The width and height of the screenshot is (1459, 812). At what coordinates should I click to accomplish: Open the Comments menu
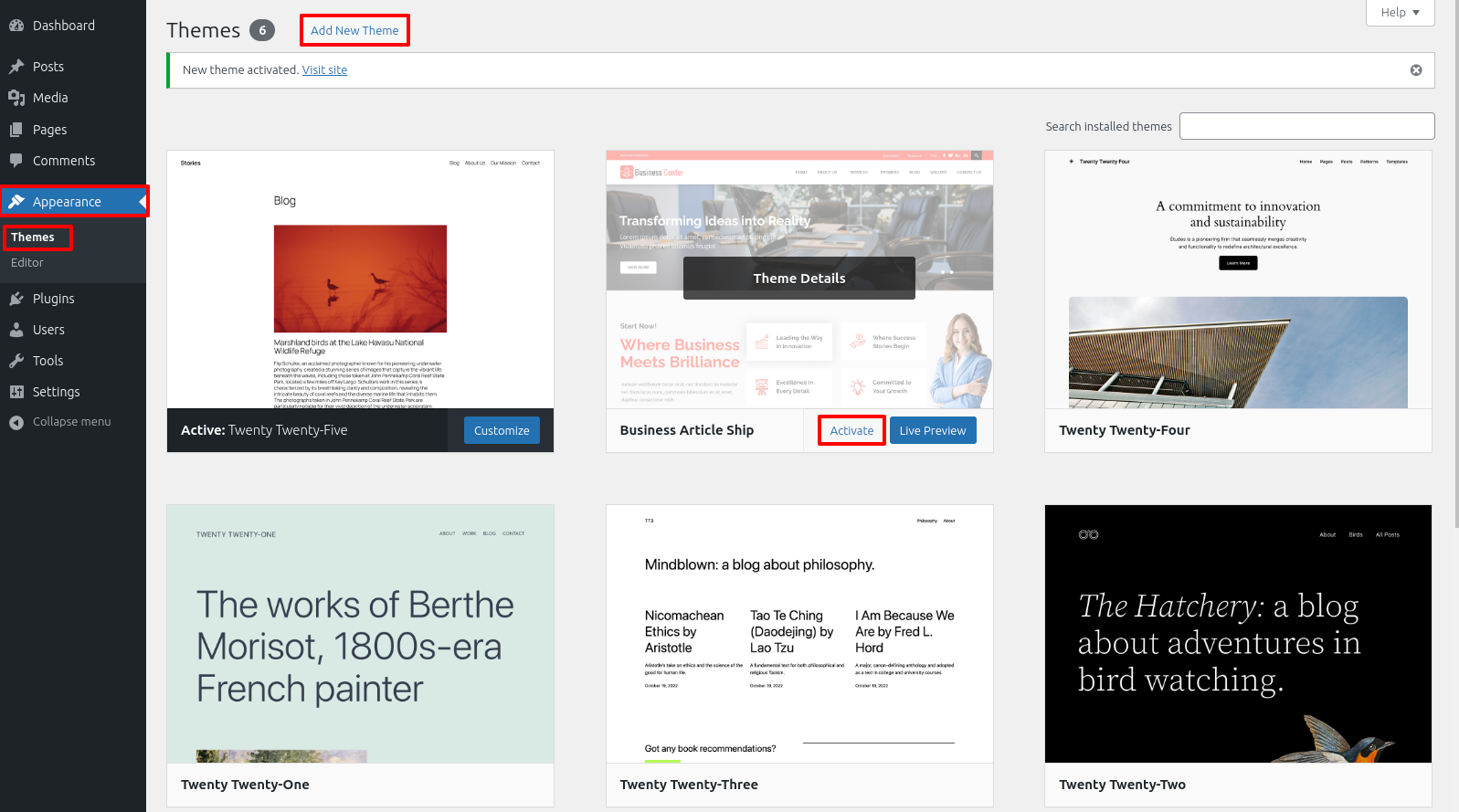tap(73, 161)
